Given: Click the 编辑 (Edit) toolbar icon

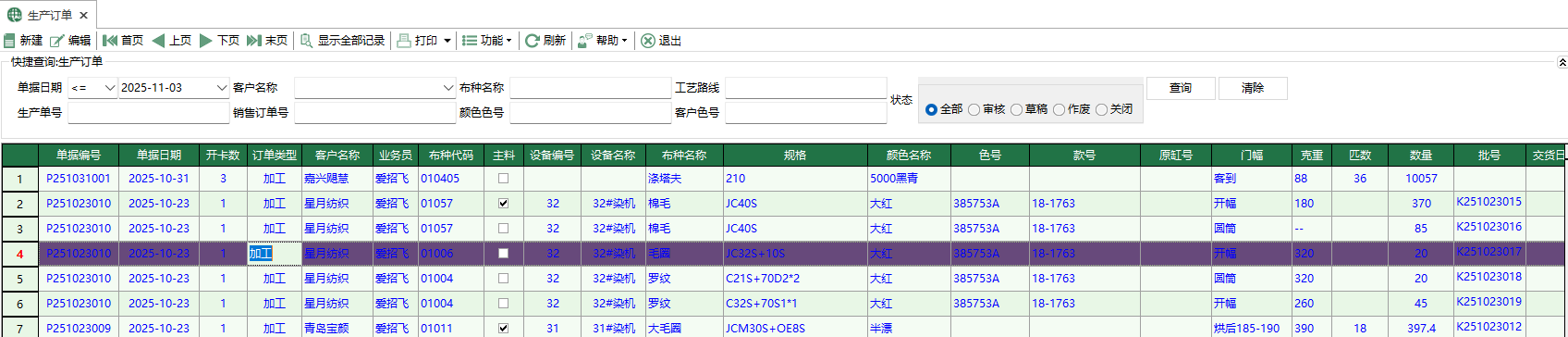Looking at the screenshot, I should point(57,41).
